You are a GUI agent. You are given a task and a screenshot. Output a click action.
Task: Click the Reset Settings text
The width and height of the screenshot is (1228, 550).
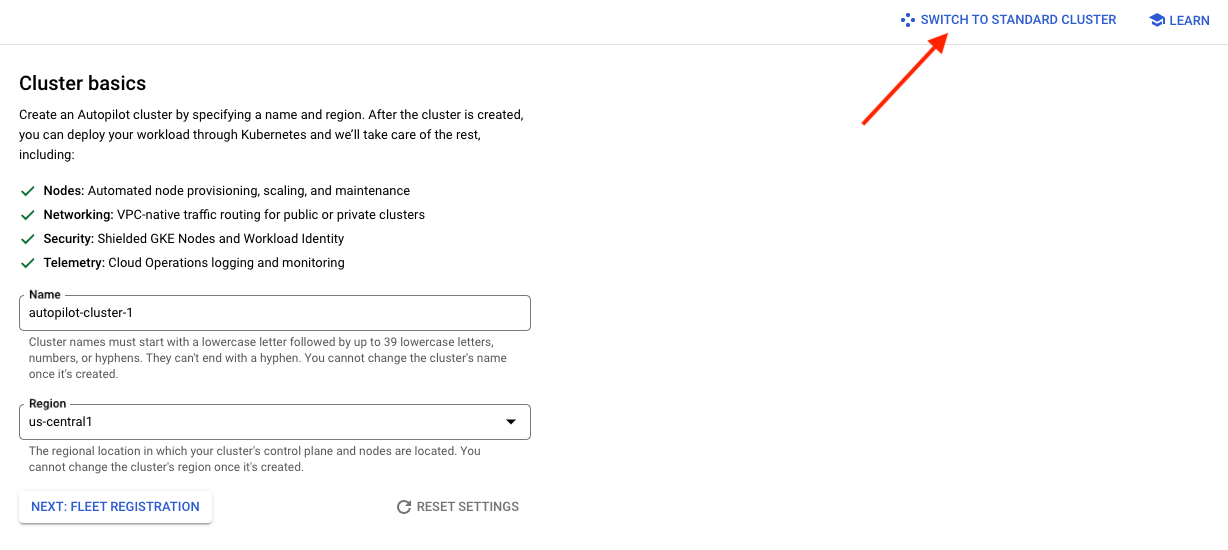pyautogui.click(x=468, y=507)
